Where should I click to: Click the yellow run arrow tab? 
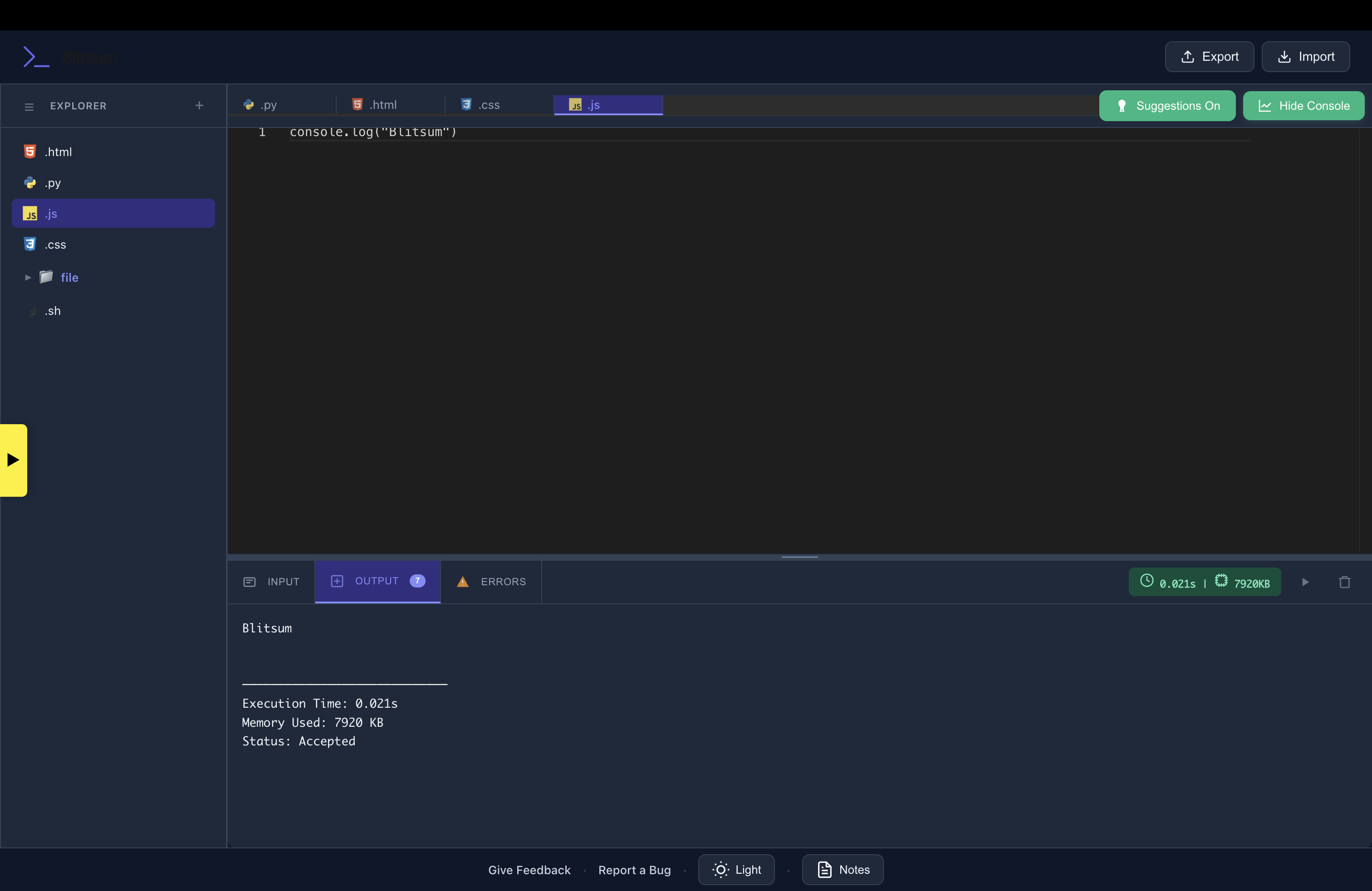point(13,460)
